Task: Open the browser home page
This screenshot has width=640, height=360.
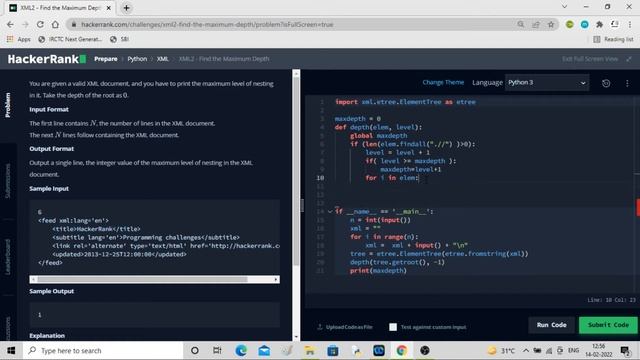Action: coord(55,24)
